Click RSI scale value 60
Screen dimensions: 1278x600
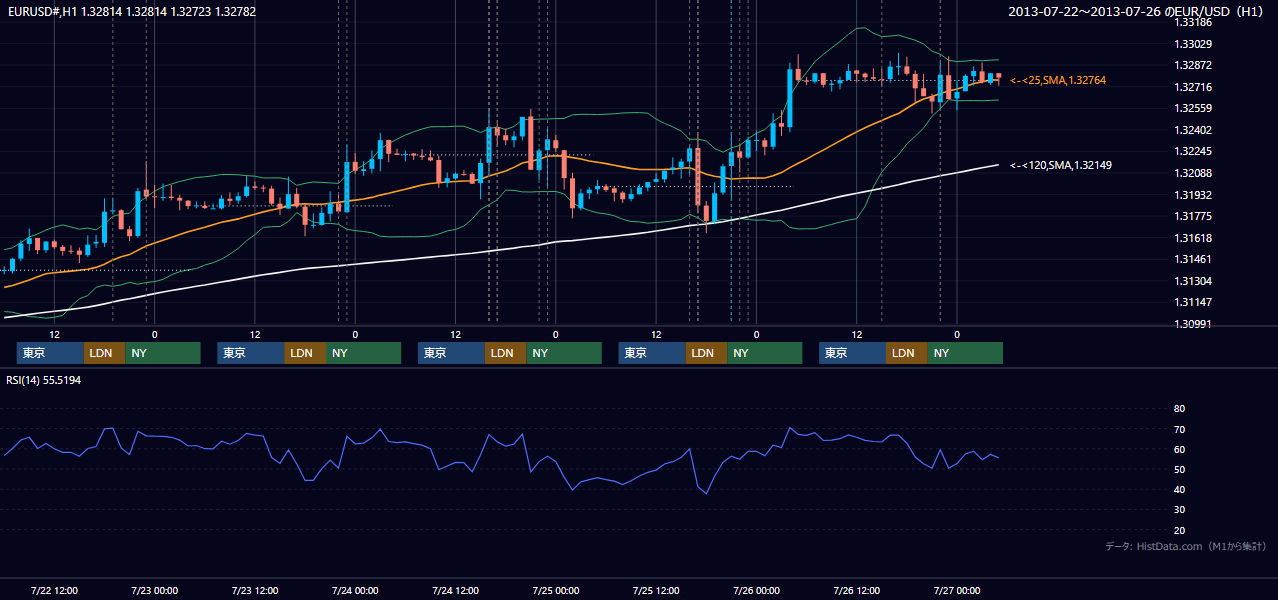[x=1179, y=449]
